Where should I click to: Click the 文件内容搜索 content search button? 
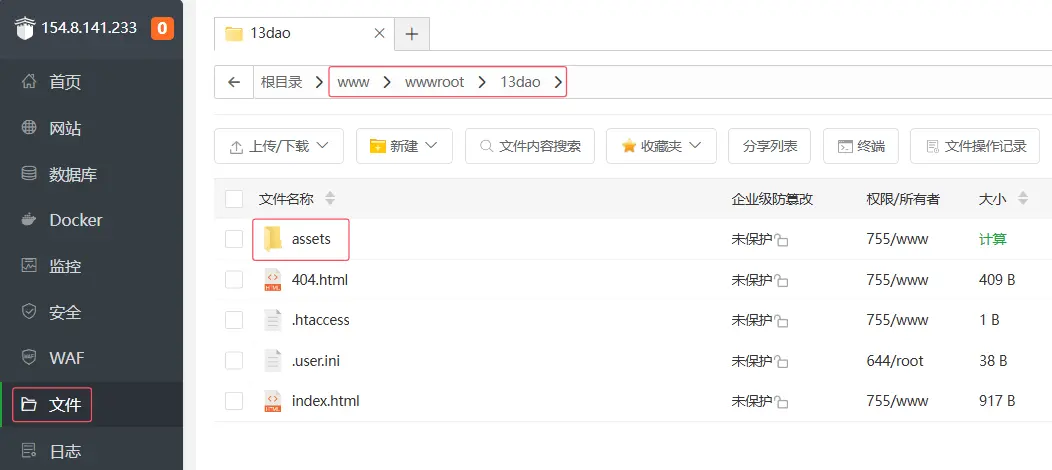click(530, 146)
